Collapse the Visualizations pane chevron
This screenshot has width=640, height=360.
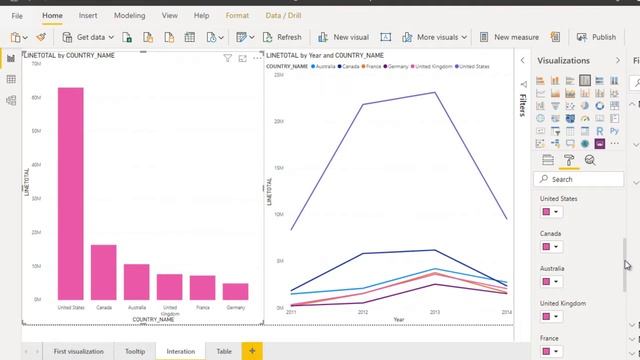[x=618, y=60]
